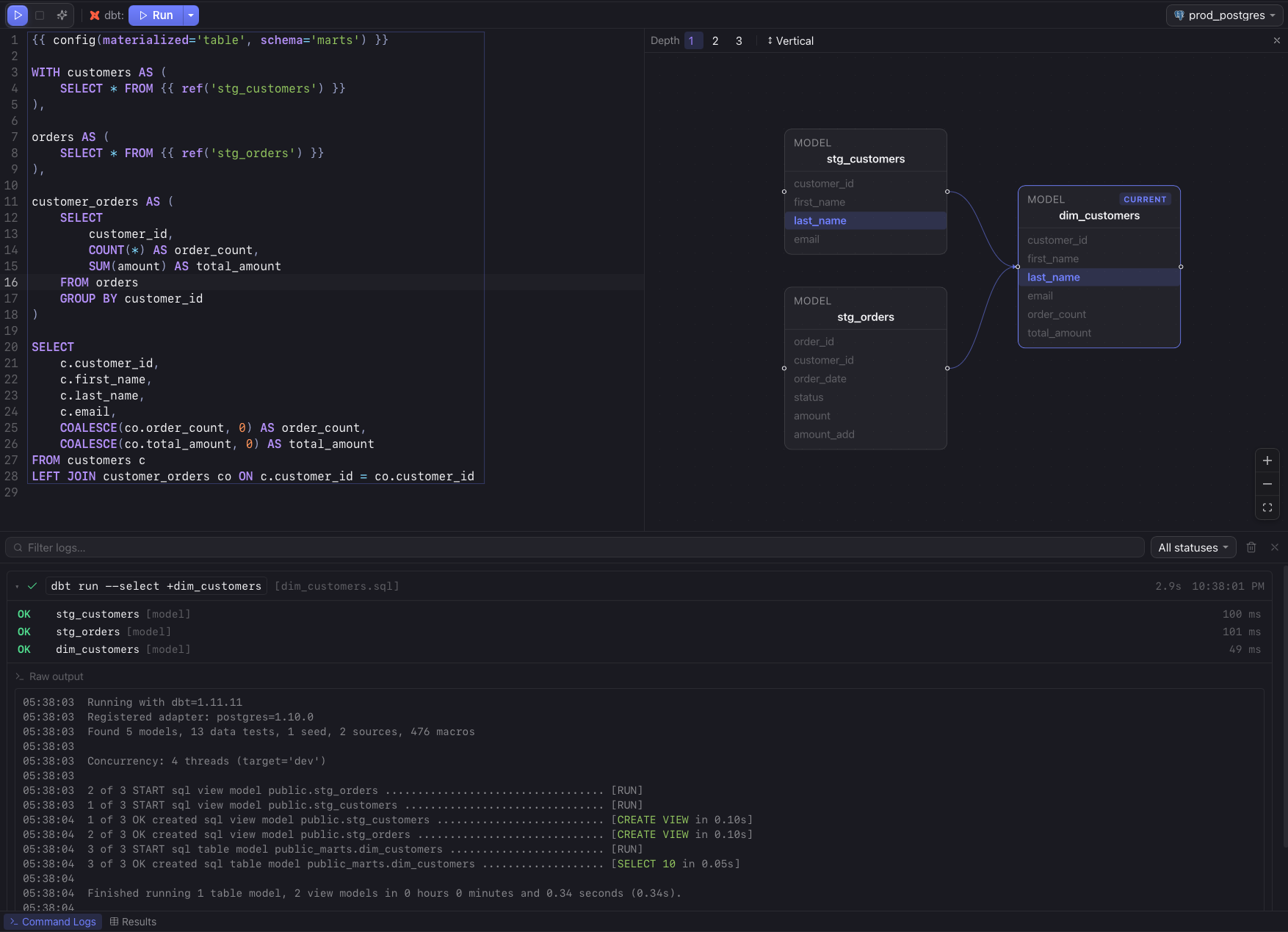Switch to the Command Logs tab
1288x932 pixels.
pyautogui.click(x=53, y=922)
